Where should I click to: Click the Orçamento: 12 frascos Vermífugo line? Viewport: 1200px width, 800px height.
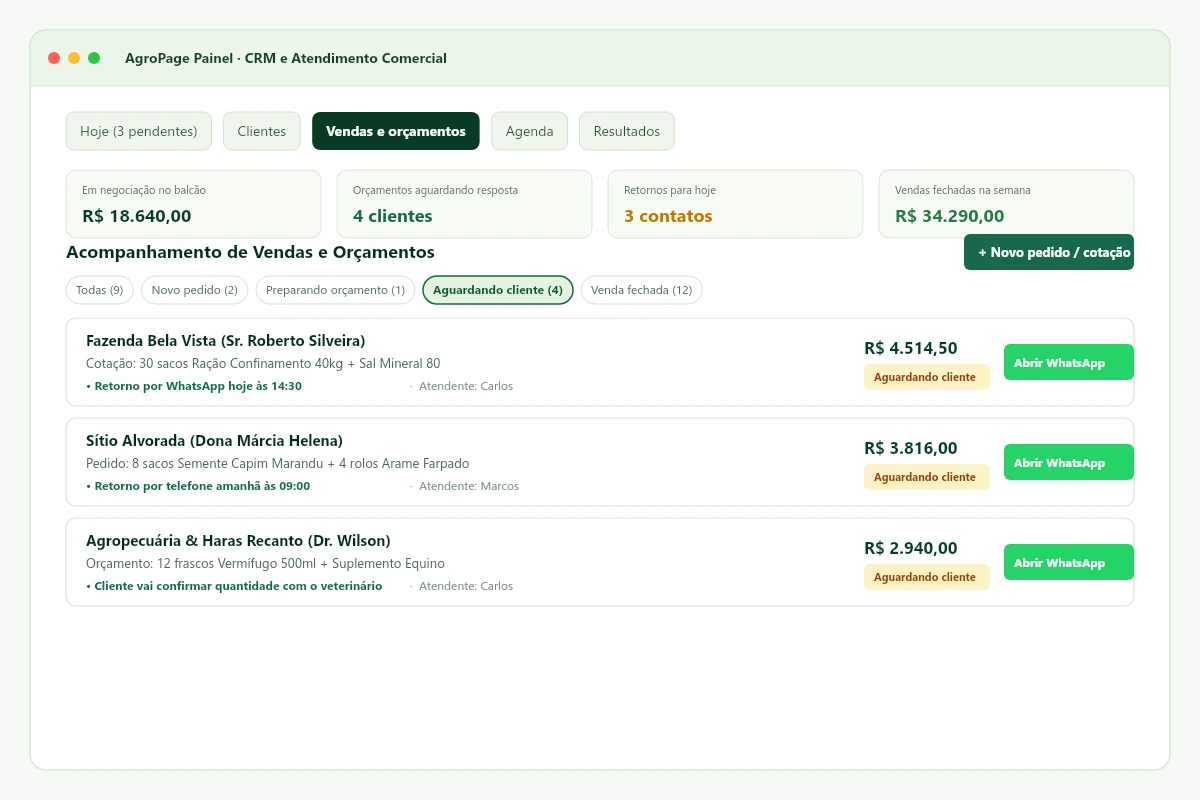[x=266, y=564]
